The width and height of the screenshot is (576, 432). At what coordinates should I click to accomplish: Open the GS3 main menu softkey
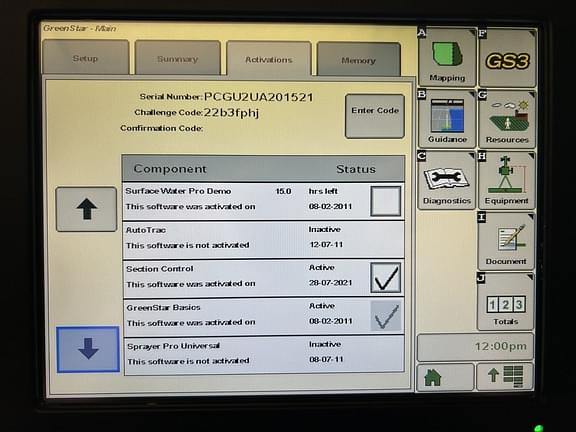pos(507,58)
